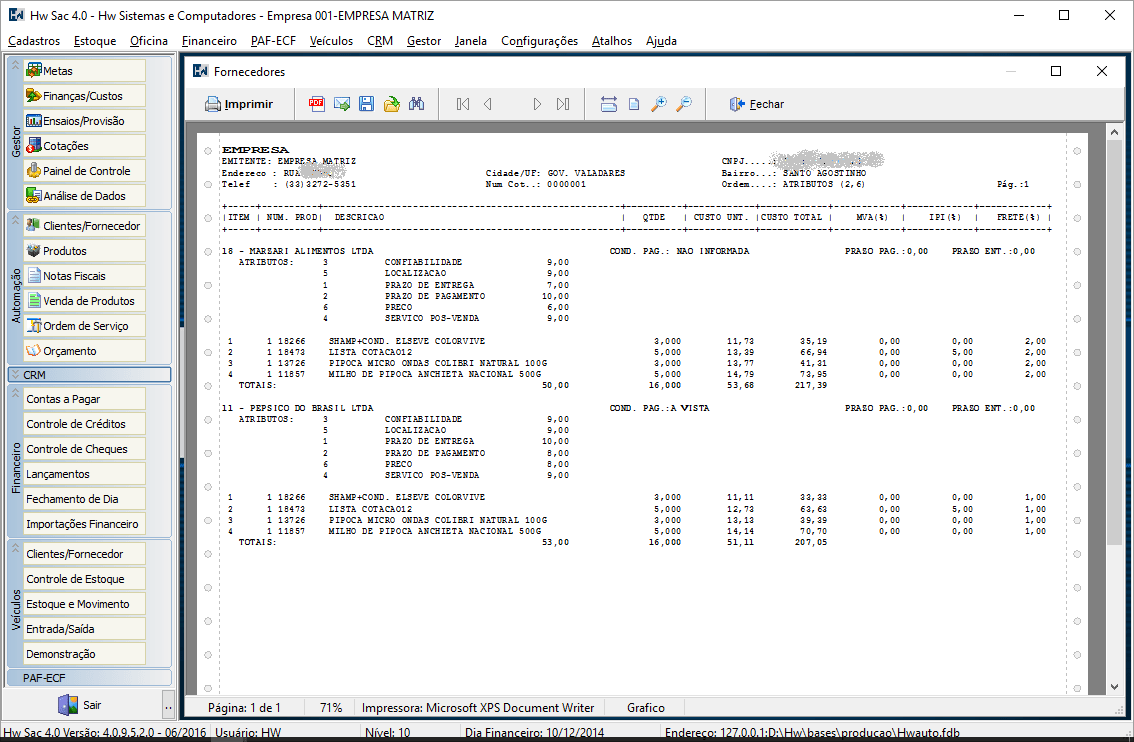This screenshot has height=742, width=1134.
Task: Maximize the Fornecedores report window
Action: (1056, 71)
